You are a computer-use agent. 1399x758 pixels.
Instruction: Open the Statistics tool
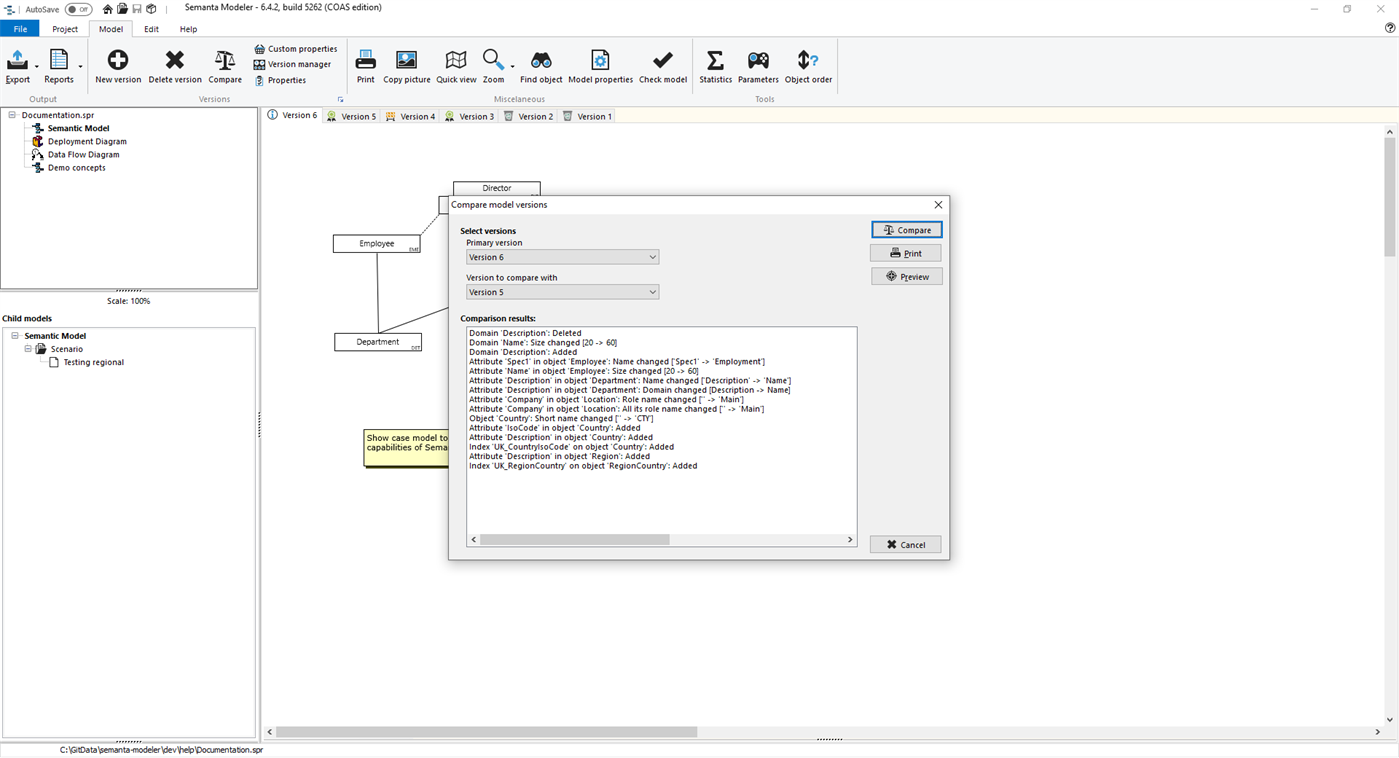[715, 63]
